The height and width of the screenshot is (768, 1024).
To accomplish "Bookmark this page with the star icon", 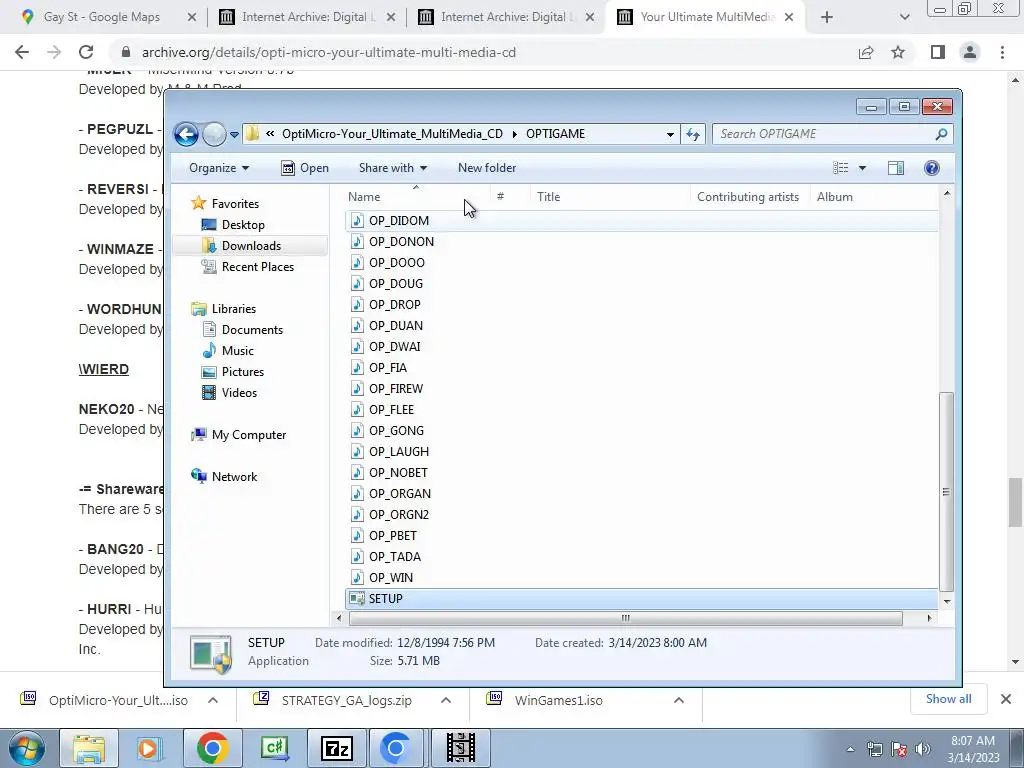I will point(899,52).
